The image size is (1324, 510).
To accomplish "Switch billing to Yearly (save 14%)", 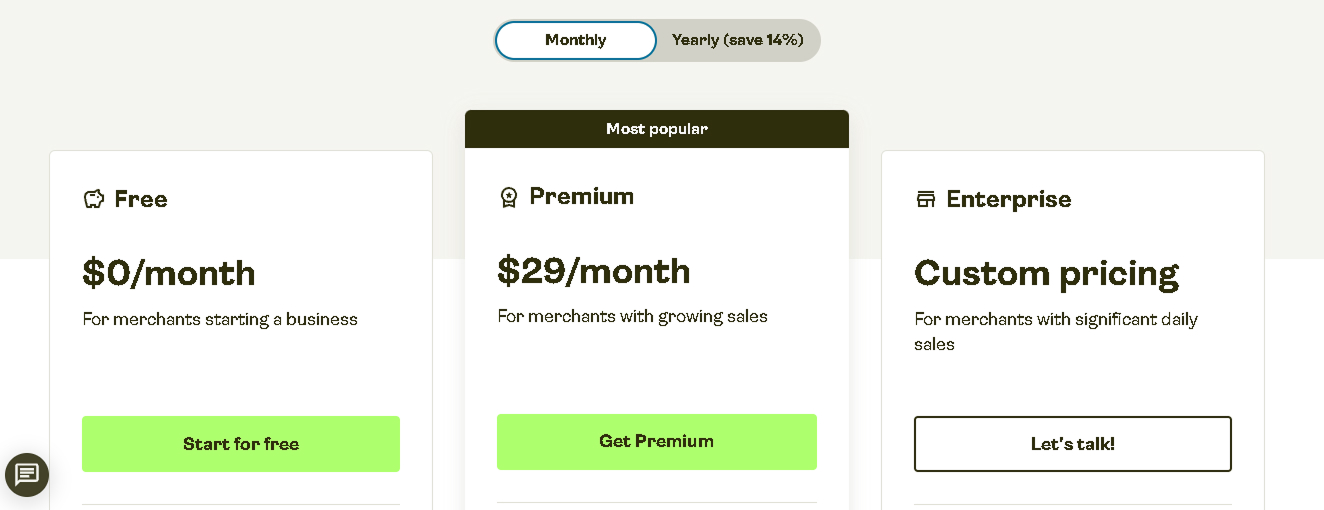I will [738, 40].
